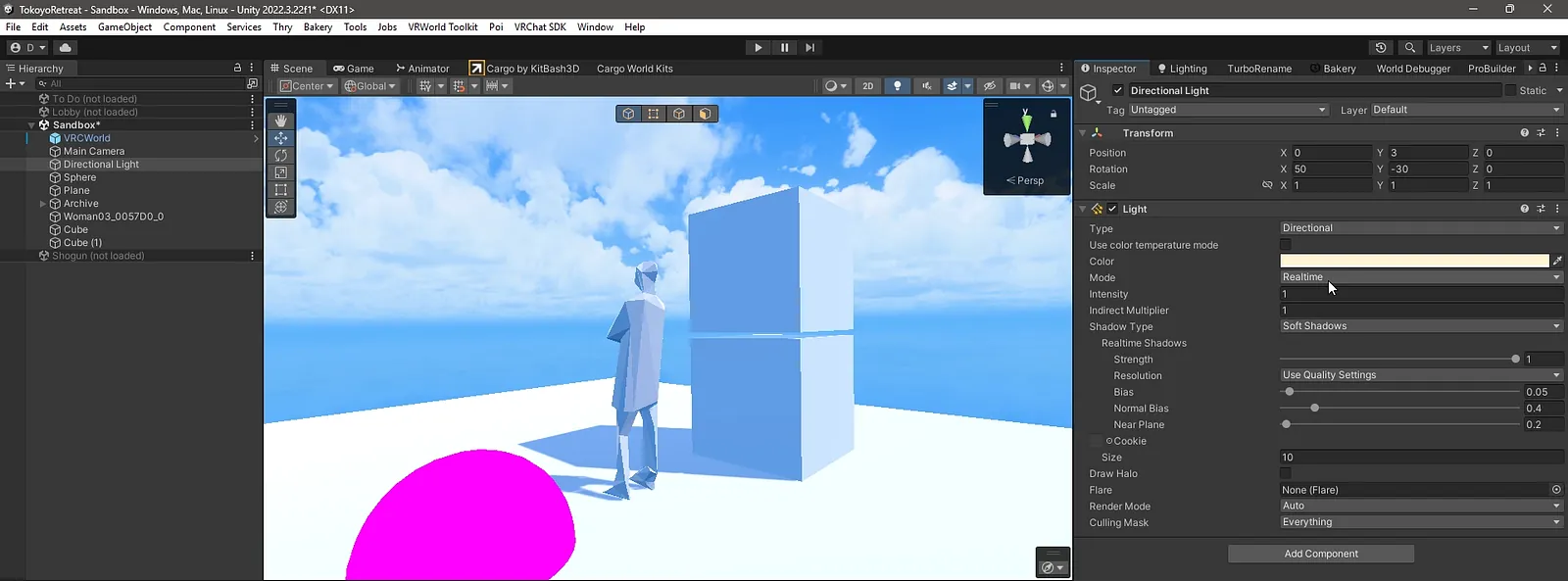This screenshot has width=1568, height=581.
Task: Open the global Search magnifier icon
Action: coord(1410,47)
